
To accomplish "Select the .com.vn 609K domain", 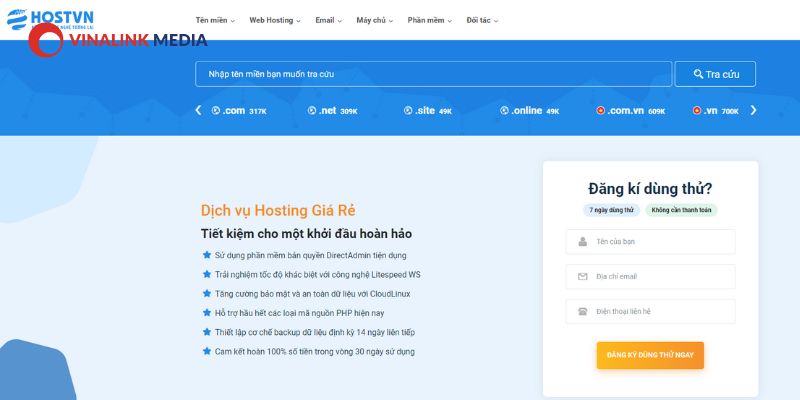I will (x=631, y=110).
